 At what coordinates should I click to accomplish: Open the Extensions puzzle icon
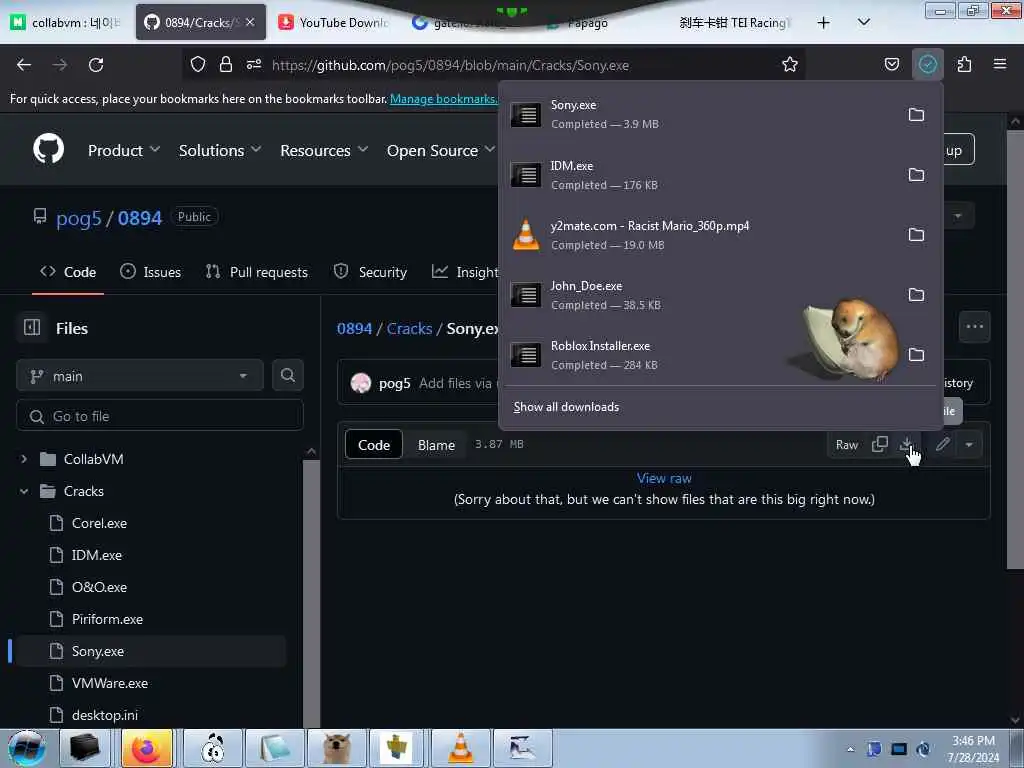pyautogui.click(x=964, y=65)
